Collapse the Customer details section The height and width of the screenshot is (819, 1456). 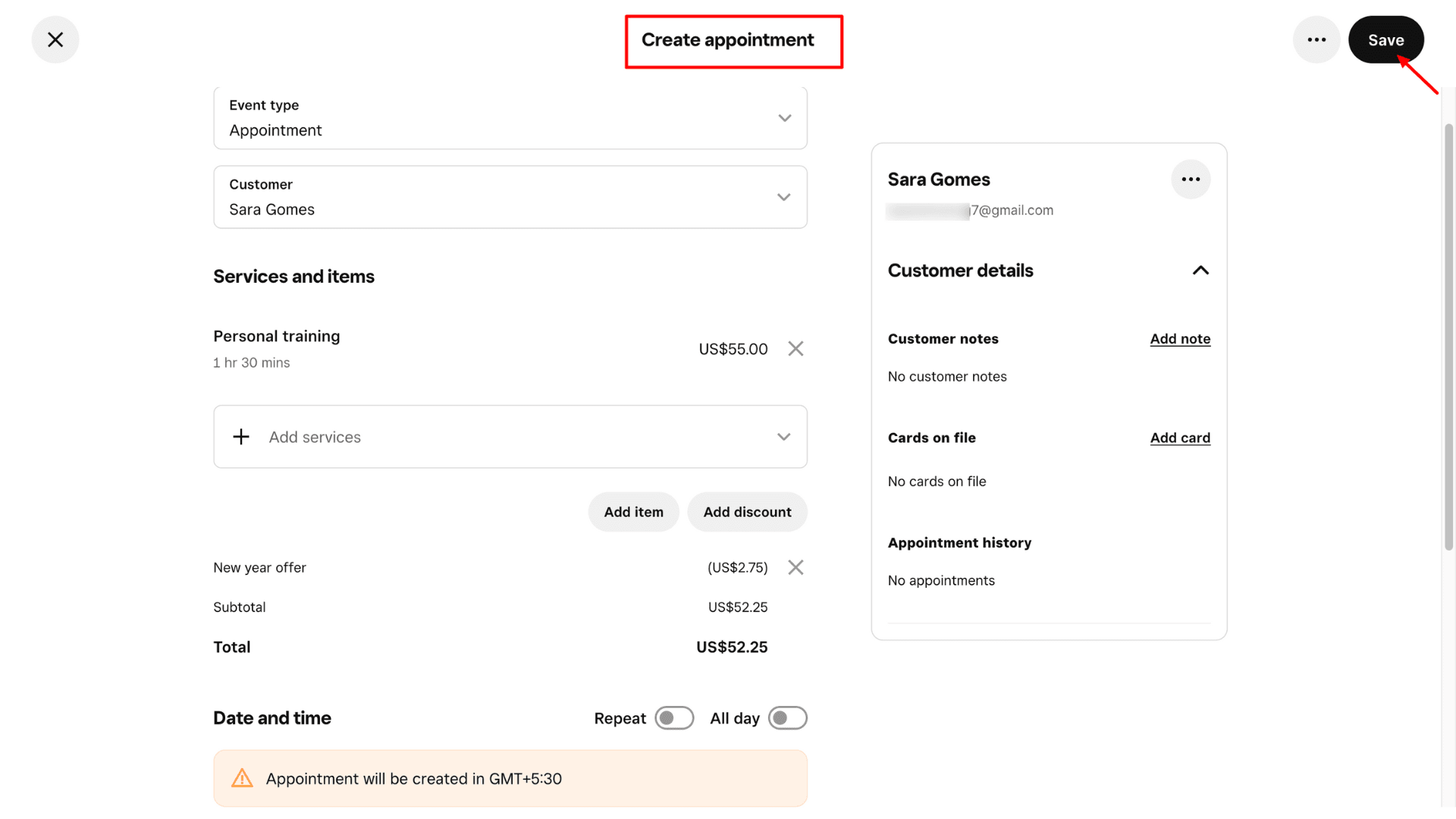pyautogui.click(x=1200, y=271)
